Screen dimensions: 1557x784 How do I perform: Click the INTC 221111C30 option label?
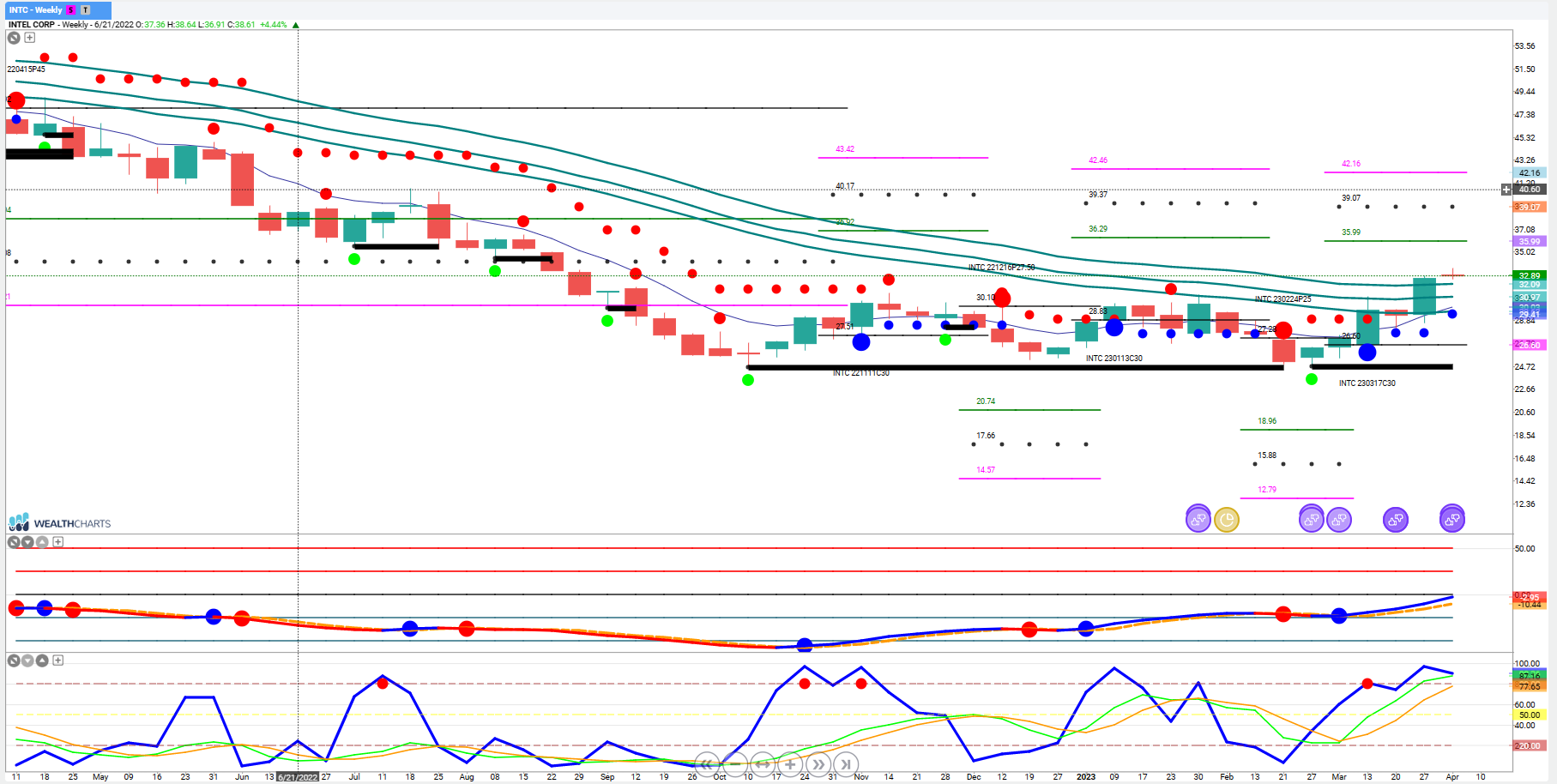(x=861, y=373)
